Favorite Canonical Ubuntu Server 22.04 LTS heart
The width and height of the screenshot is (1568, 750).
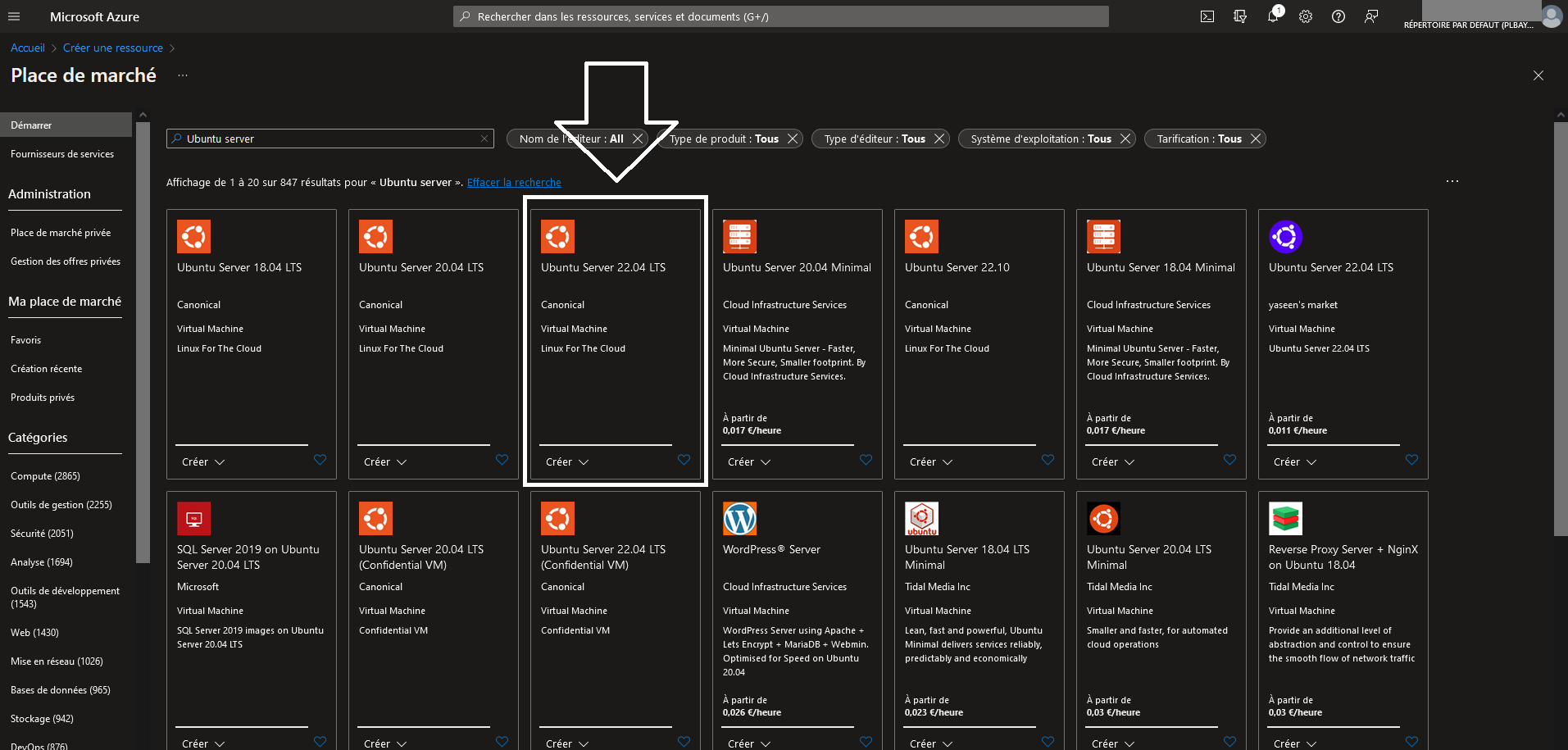point(684,460)
